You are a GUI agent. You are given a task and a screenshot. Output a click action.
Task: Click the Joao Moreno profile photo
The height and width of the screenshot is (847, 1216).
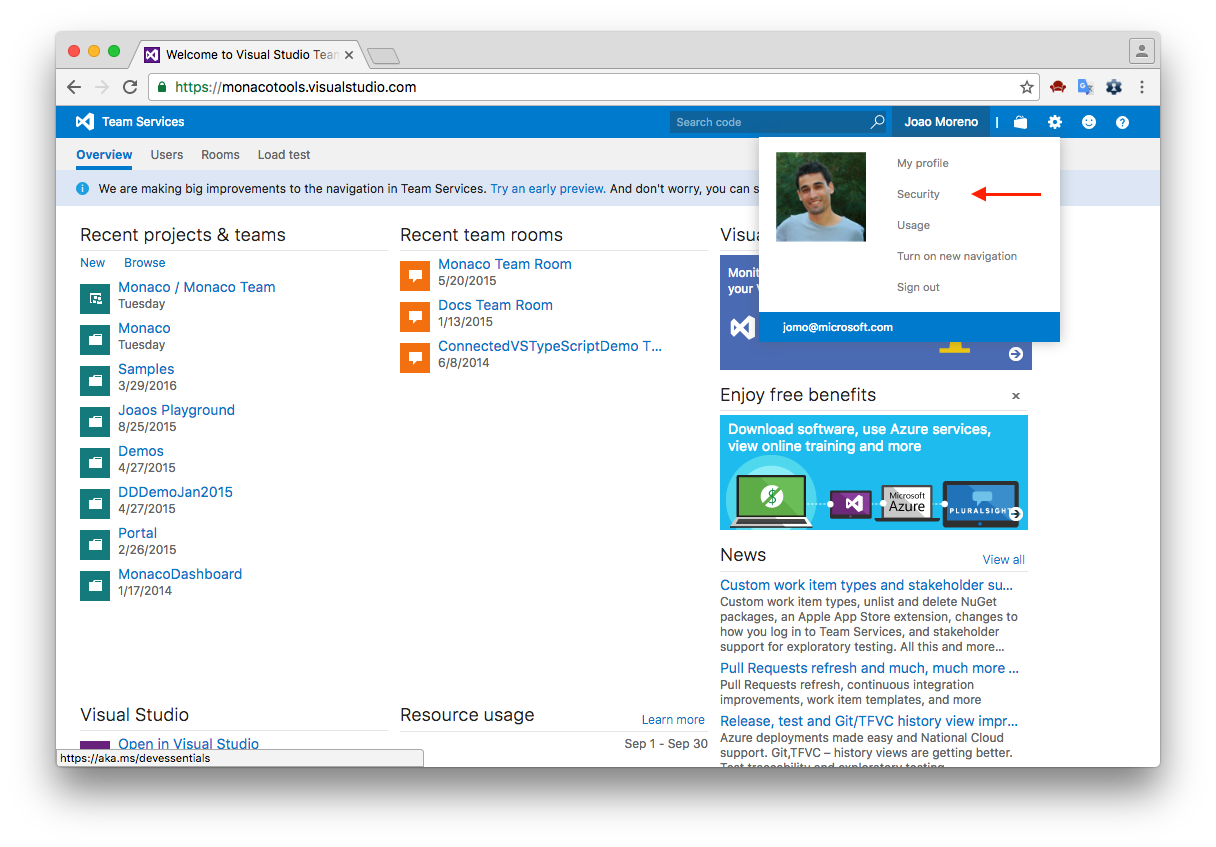pos(821,197)
